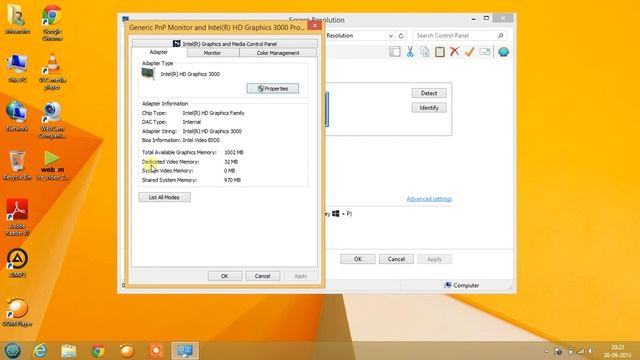Launch VLC media player shortcut
The width and height of the screenshot is (640, 360).
point(52,72)
